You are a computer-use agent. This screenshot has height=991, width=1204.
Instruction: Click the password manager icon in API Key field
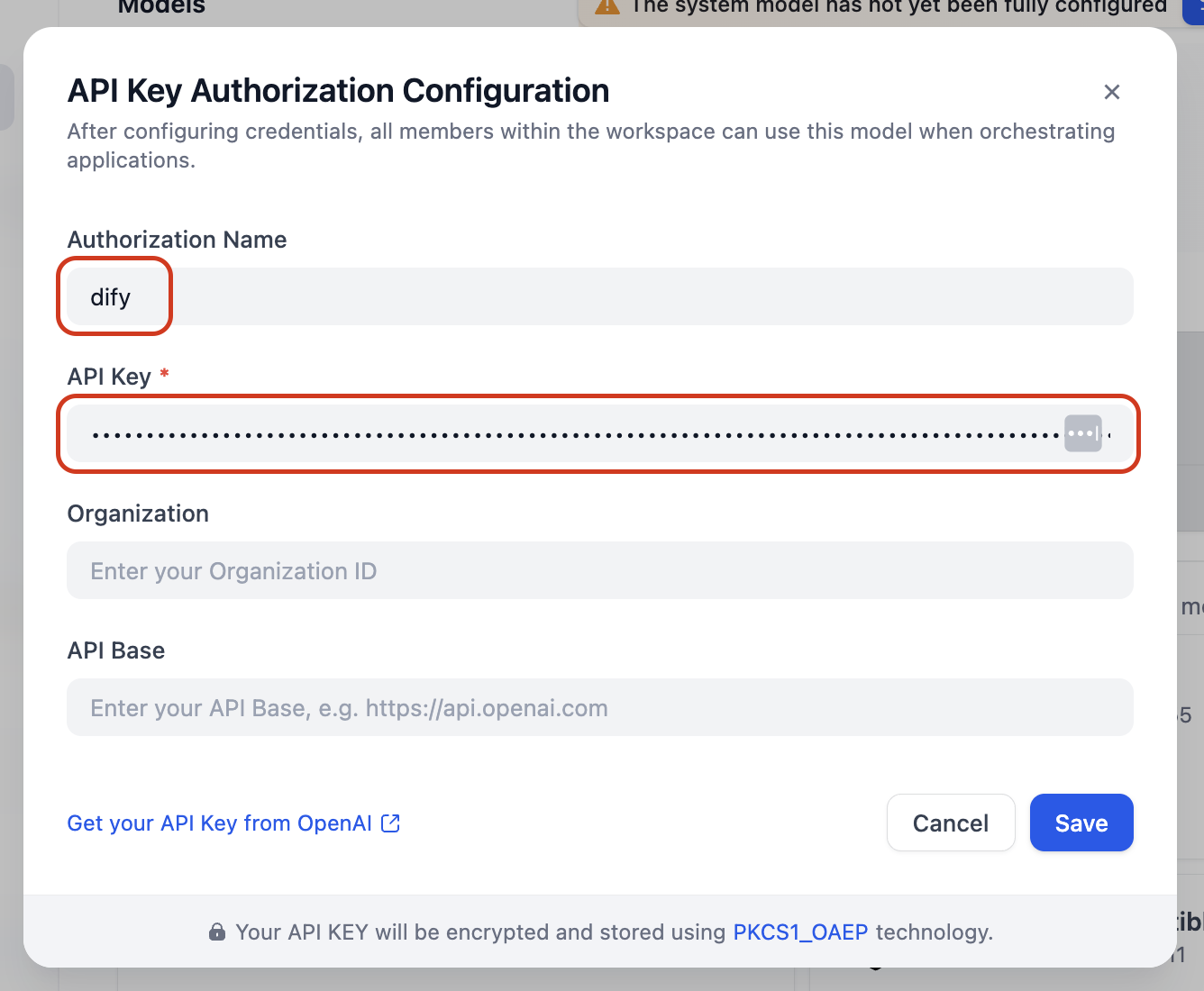pos(1083,433)
